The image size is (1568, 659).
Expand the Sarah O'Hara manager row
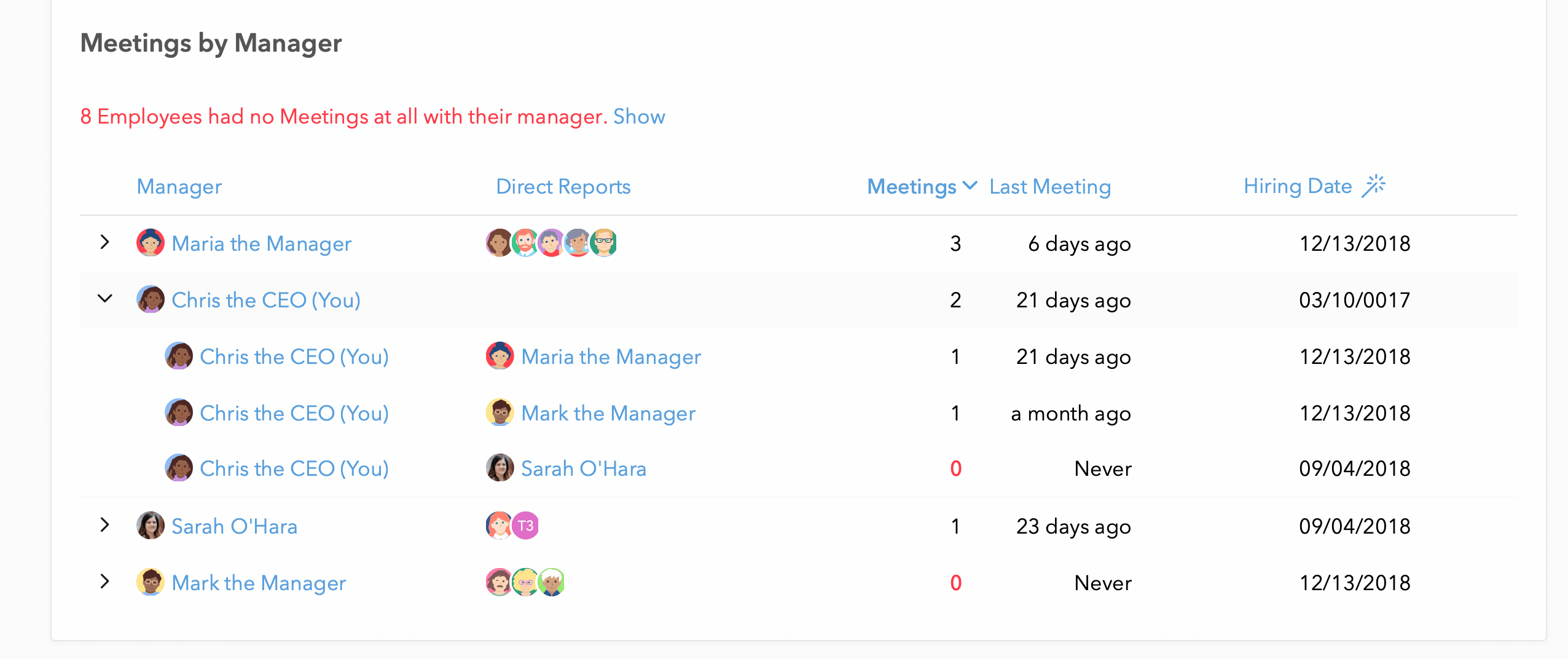tap(104, 525)
